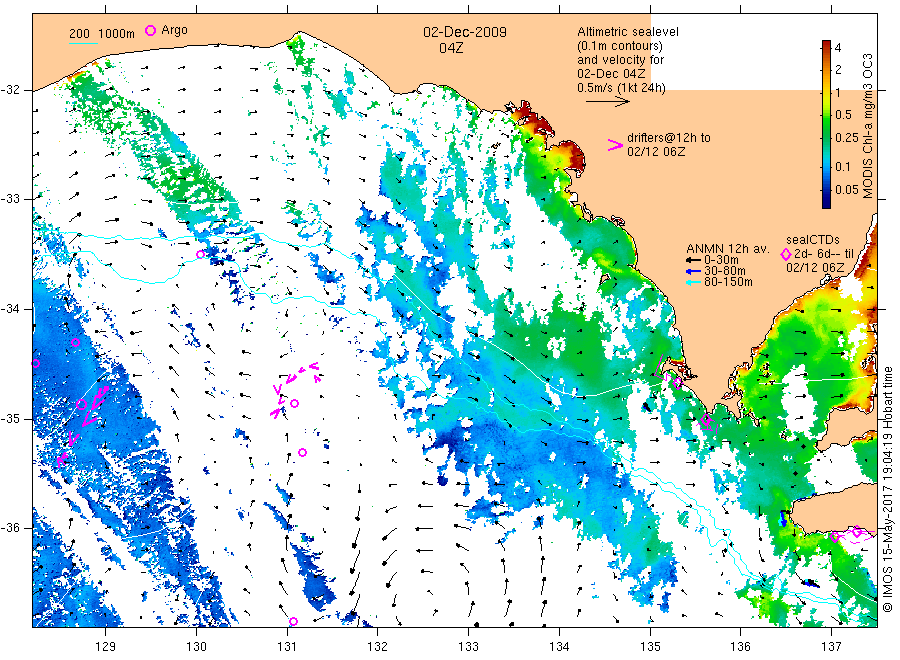The width and height of the screenshot is (900, 660).
Task: Click the Argo float marker at map bottom edge near 131
Action: (x=293, y=622)
